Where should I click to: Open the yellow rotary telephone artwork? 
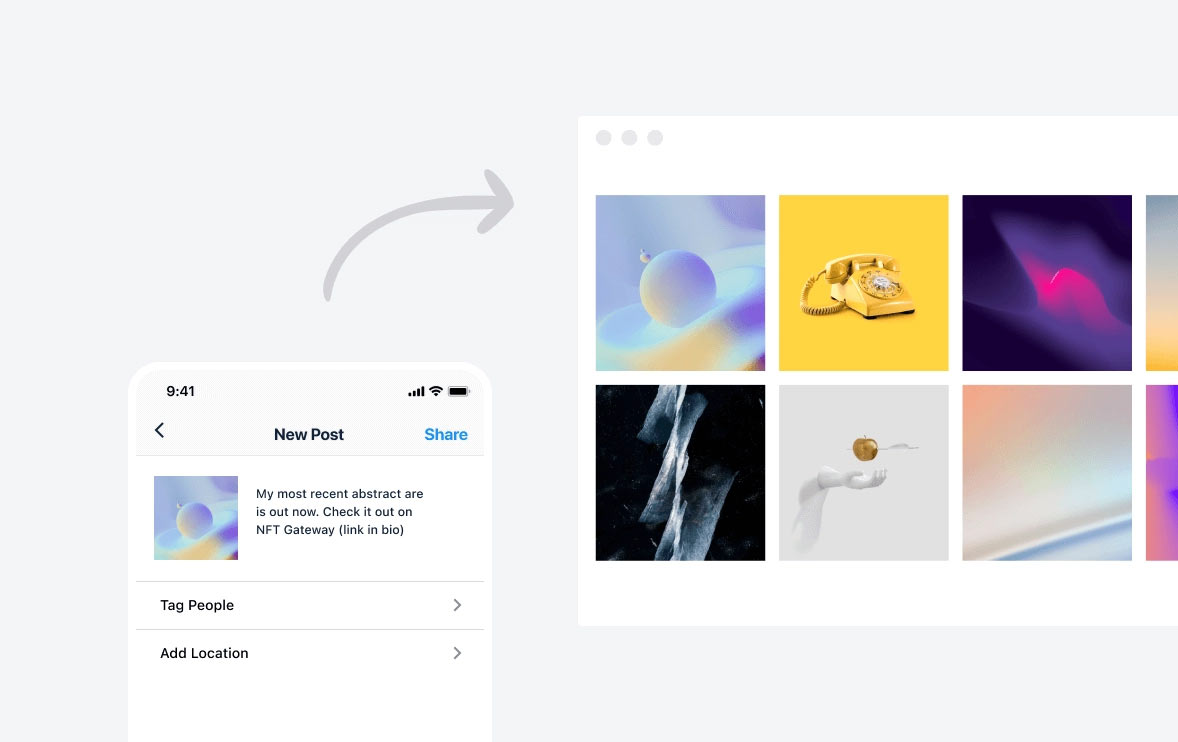(863, 282)
